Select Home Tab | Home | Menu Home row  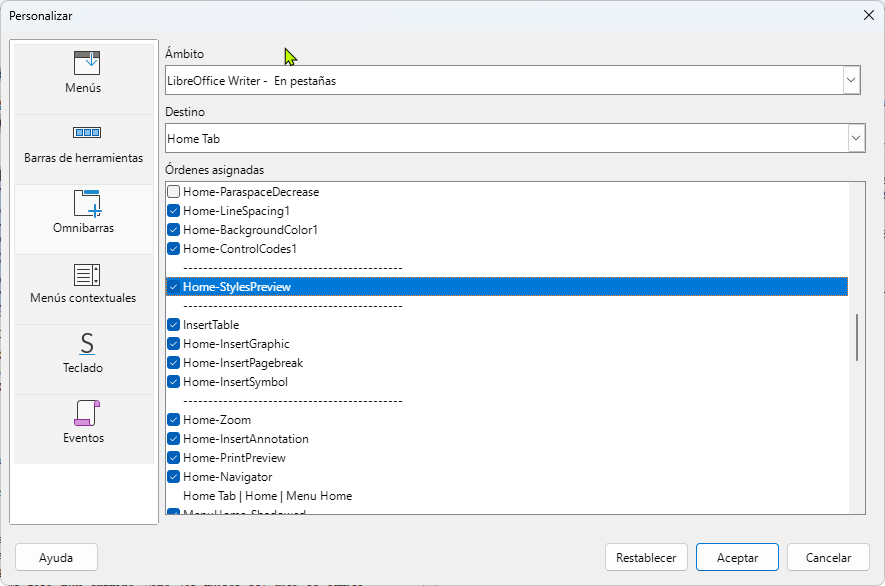point(507,496)
